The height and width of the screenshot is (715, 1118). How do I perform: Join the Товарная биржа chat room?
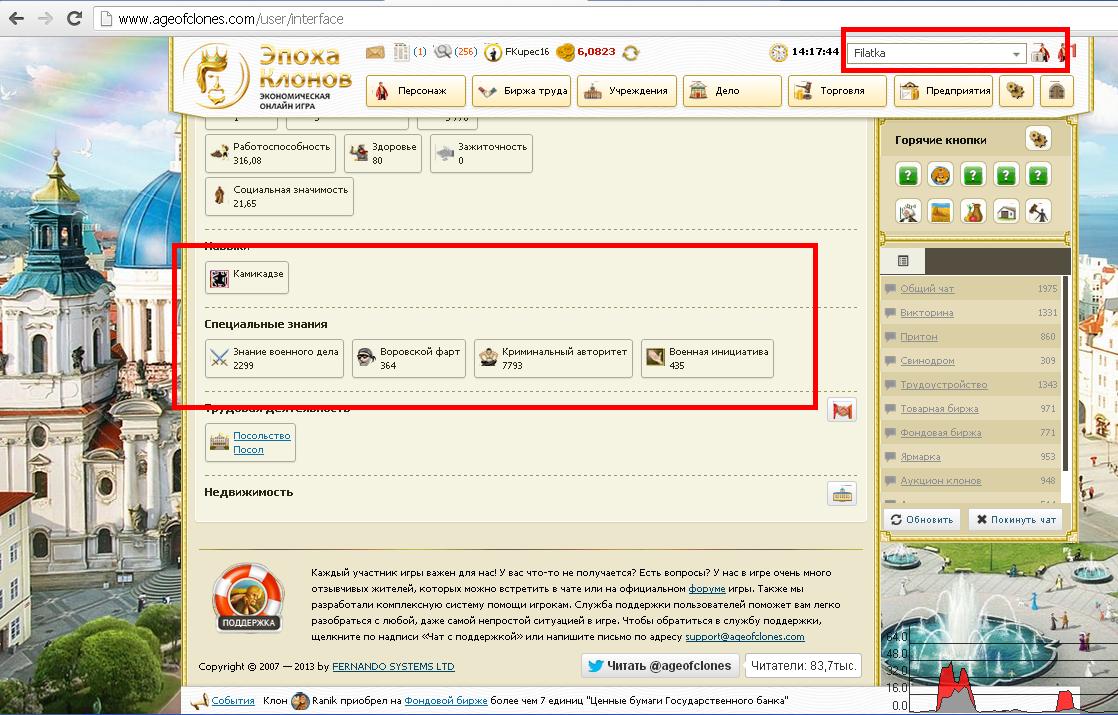939,408
